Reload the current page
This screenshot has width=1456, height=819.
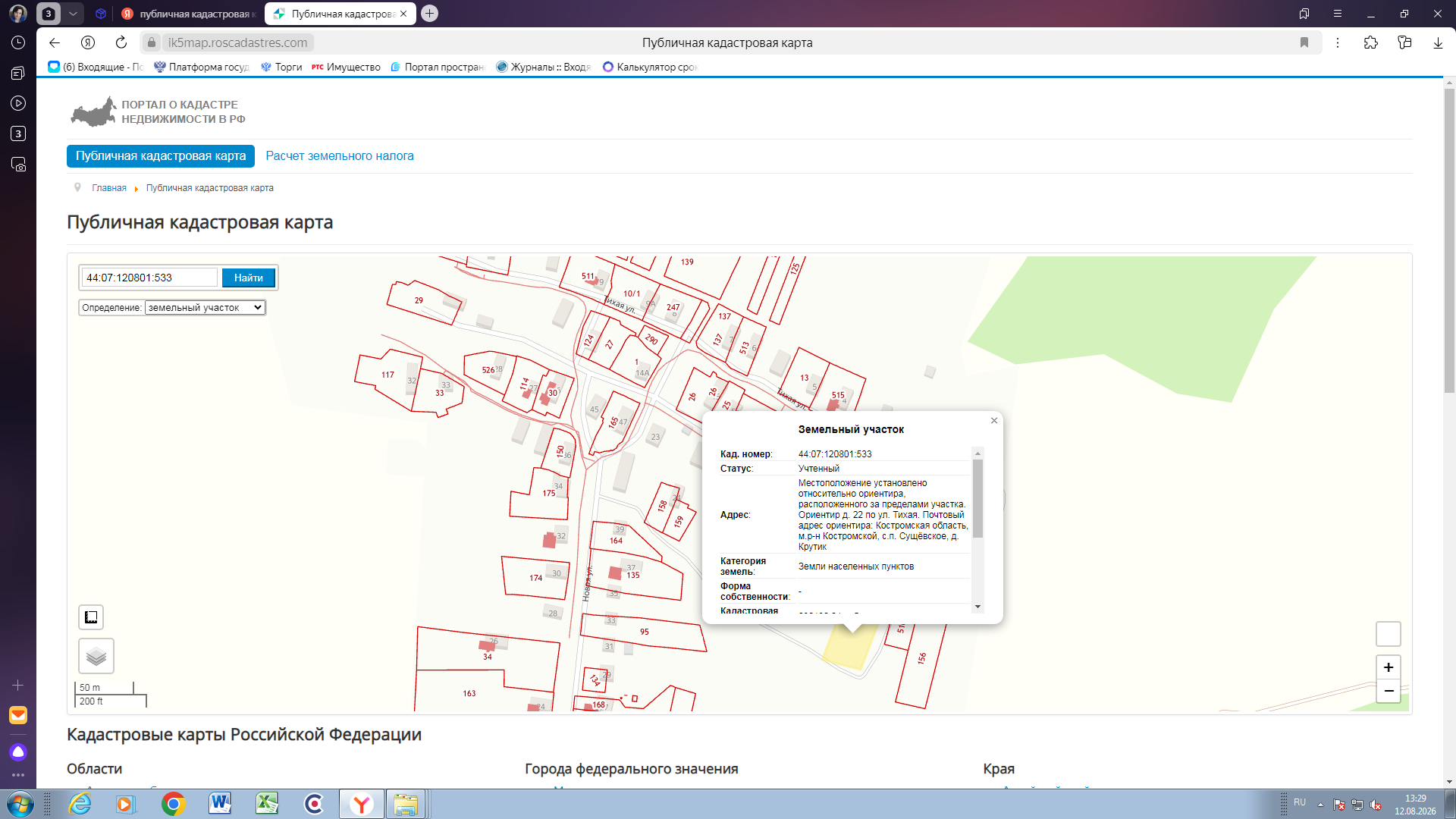[121, 43]
